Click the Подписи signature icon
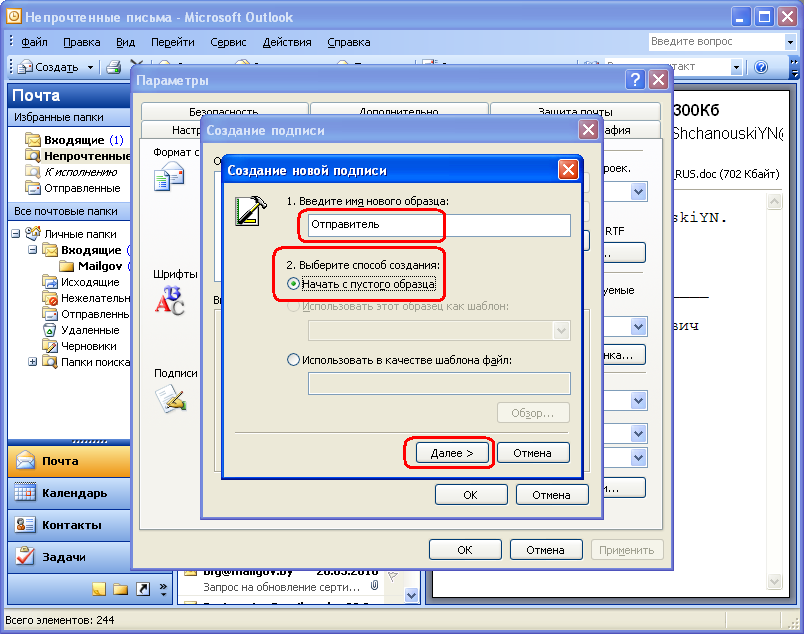Viewport: 804px width, 634px height. tap(171, 399)
